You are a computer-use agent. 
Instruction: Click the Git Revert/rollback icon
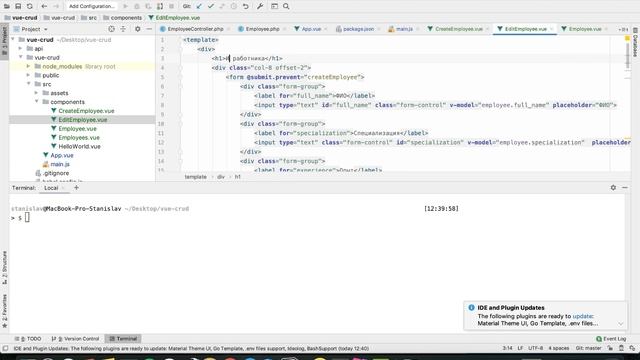245,6
